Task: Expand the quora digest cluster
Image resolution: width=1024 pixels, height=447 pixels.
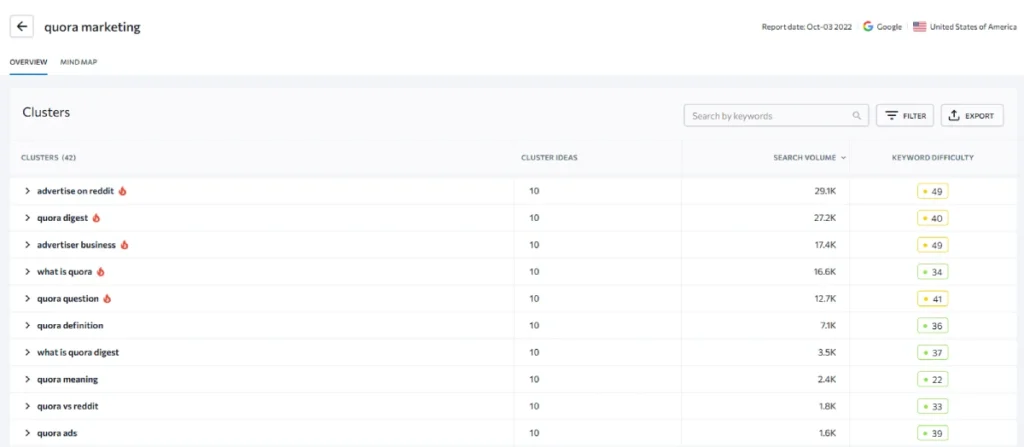Action: (27, 218)
